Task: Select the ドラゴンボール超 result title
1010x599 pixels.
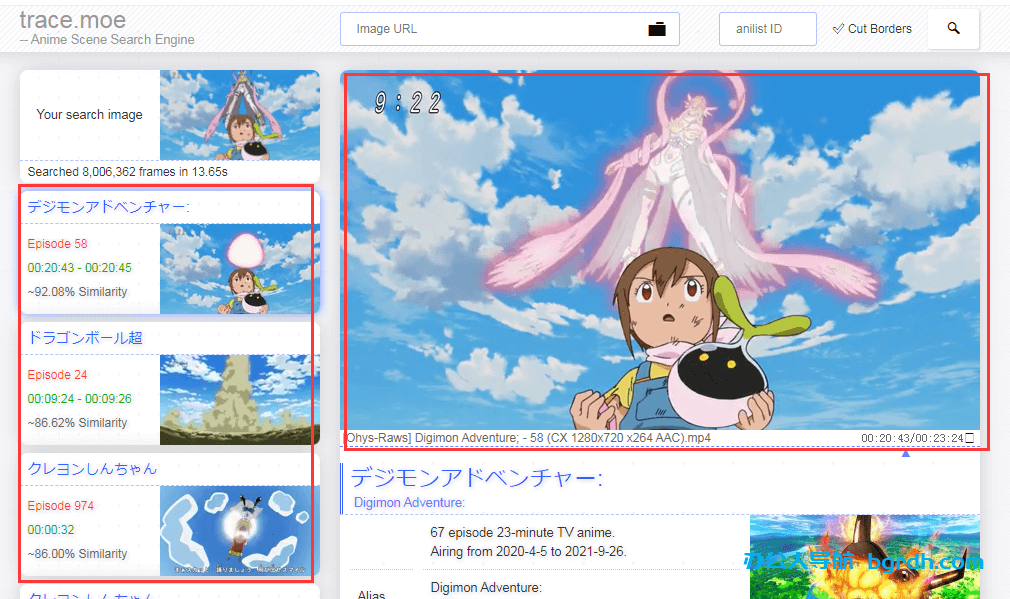Action: click(x=85, y=338)
